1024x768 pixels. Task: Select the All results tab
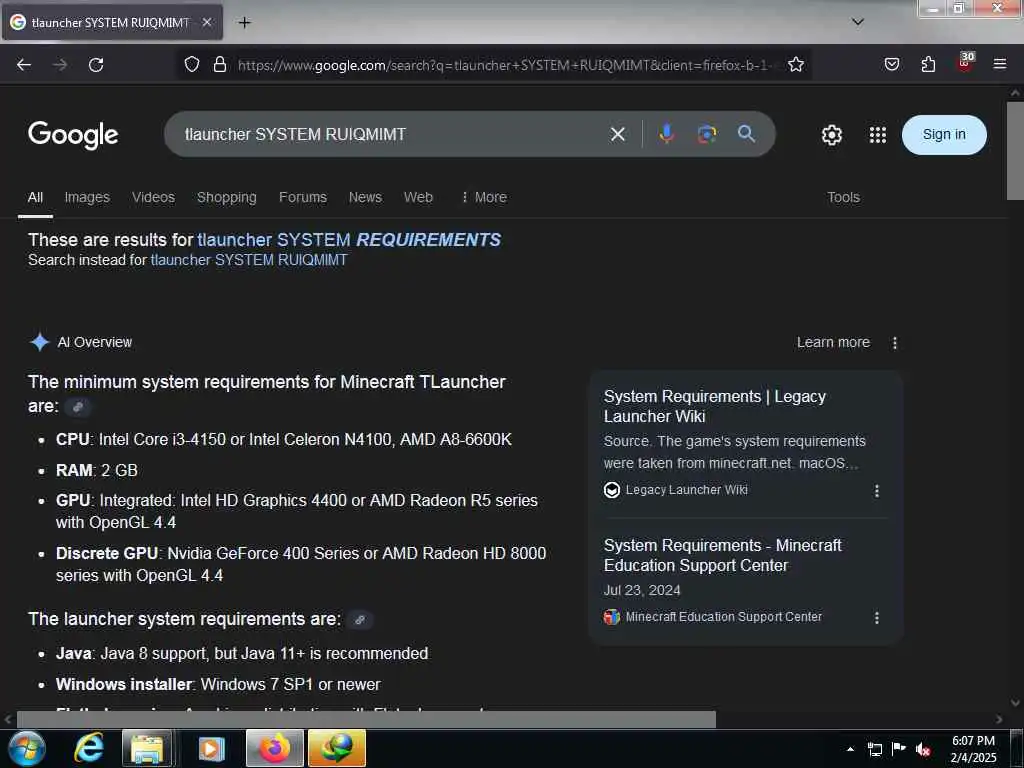pos(35,197)
